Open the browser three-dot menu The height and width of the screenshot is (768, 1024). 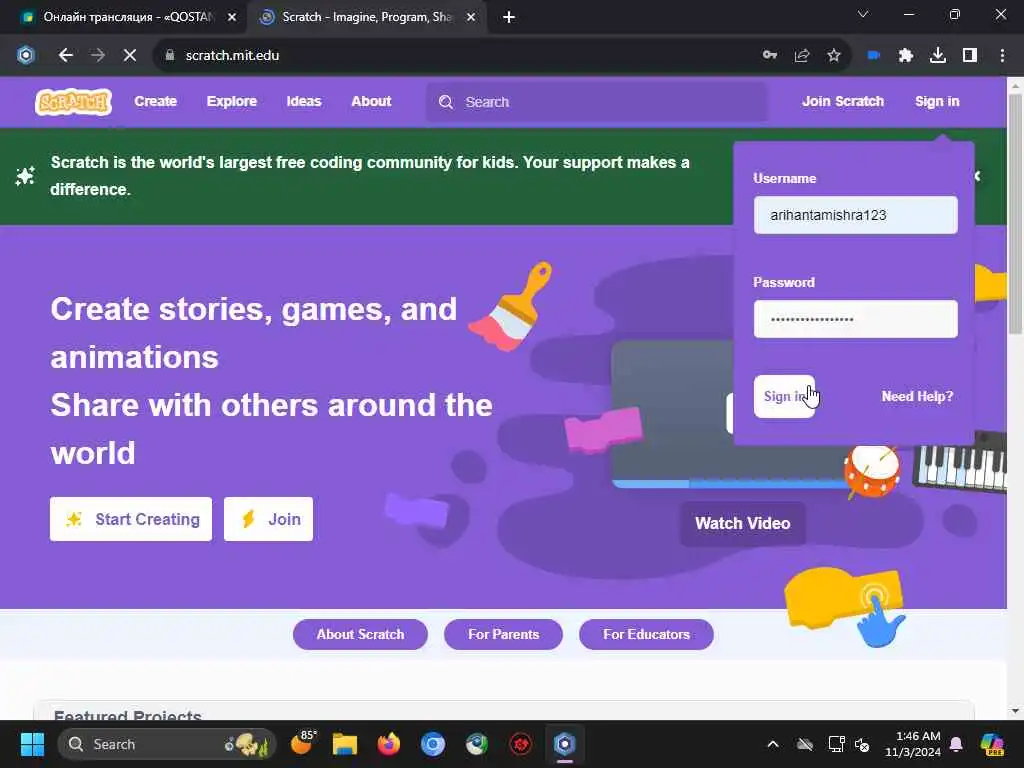(1002, 56)
